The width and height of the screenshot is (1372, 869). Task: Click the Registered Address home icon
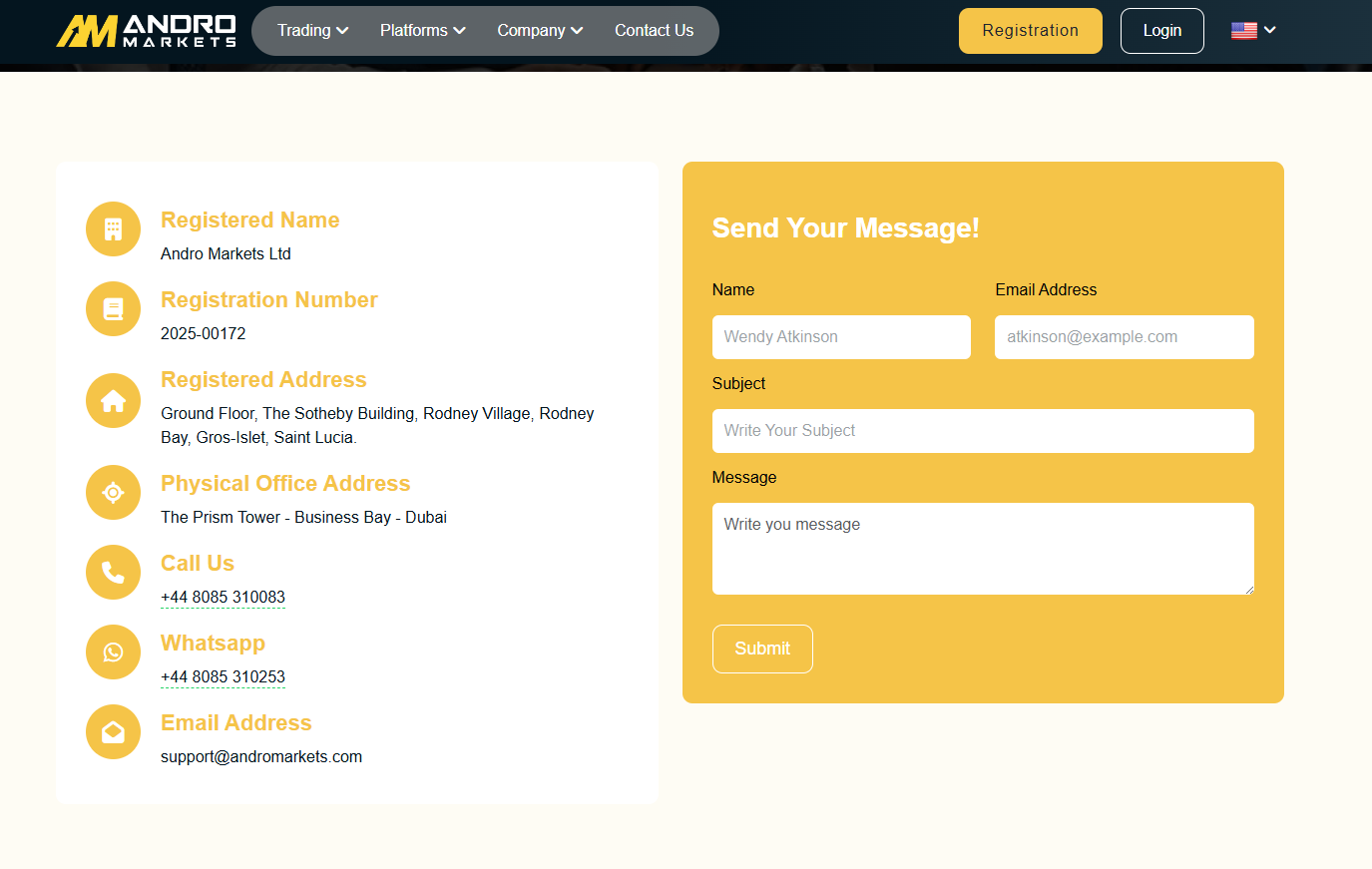click(114, 401)
